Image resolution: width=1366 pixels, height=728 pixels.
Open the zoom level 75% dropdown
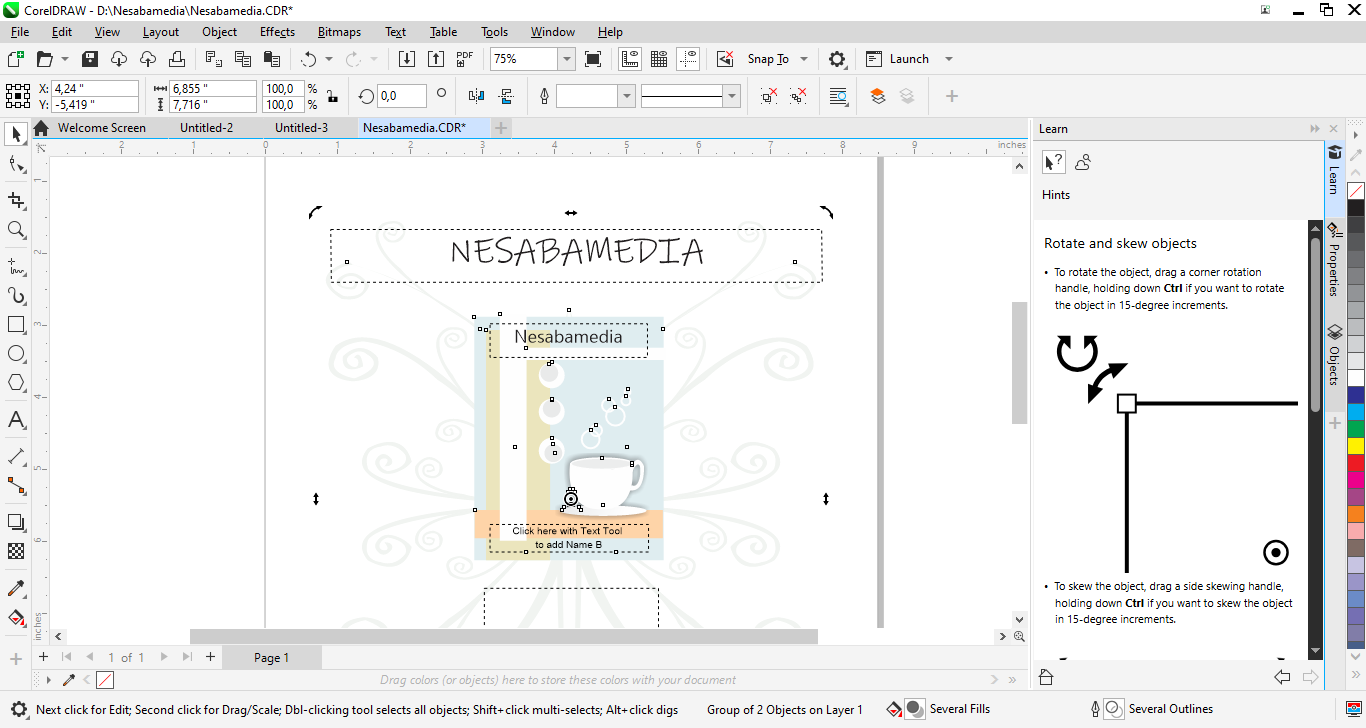tap(566, 59)
